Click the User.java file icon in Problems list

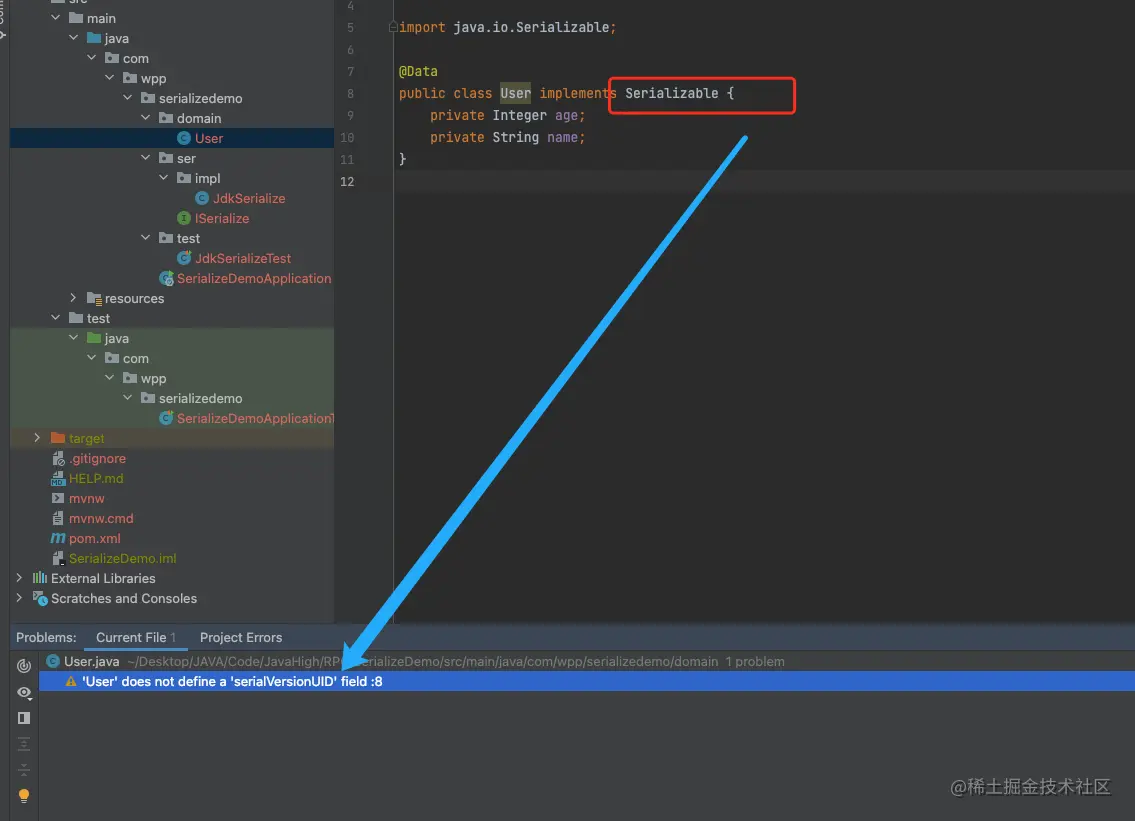53,661
